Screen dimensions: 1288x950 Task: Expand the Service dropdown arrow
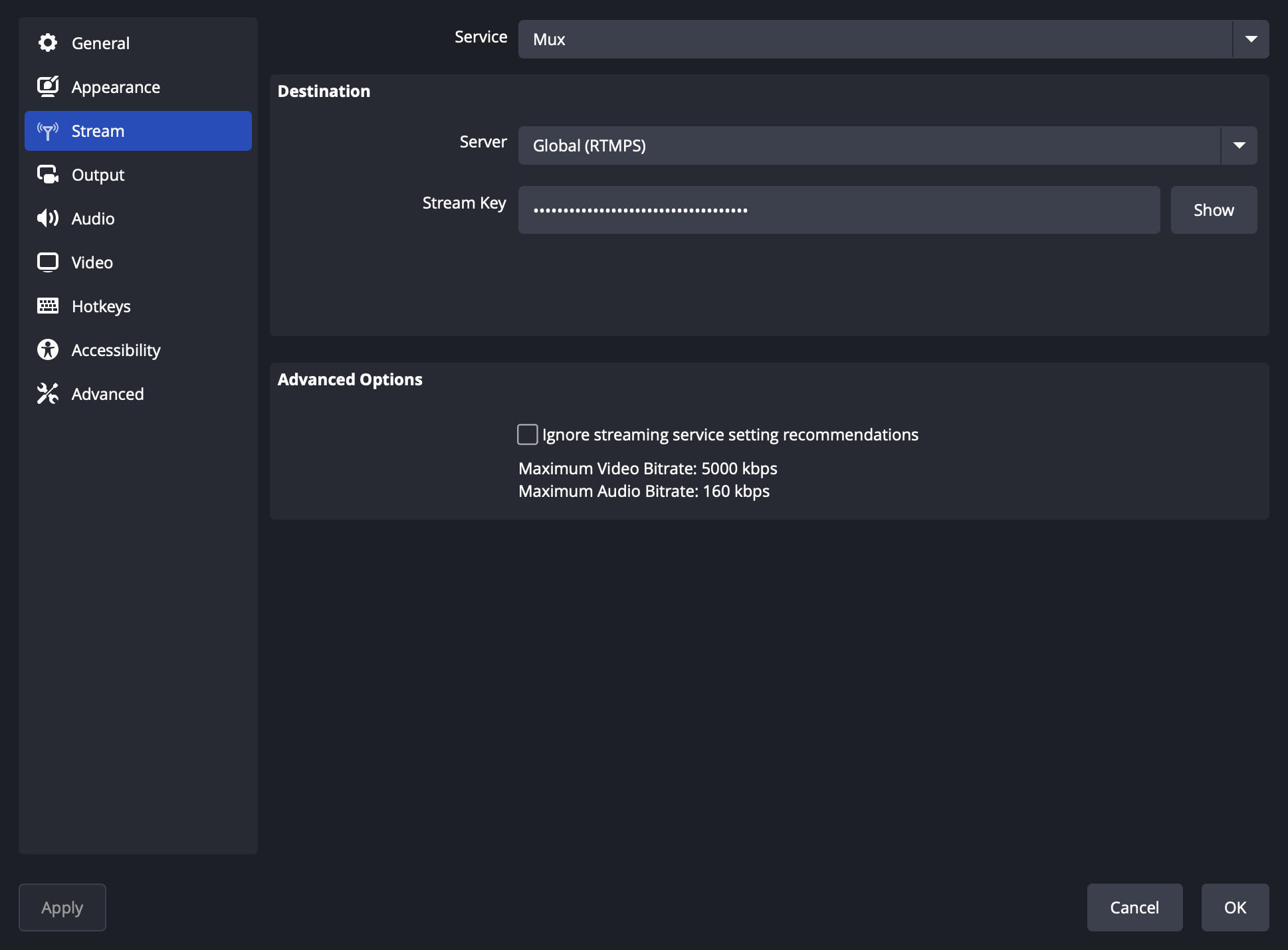(1251, 39)
